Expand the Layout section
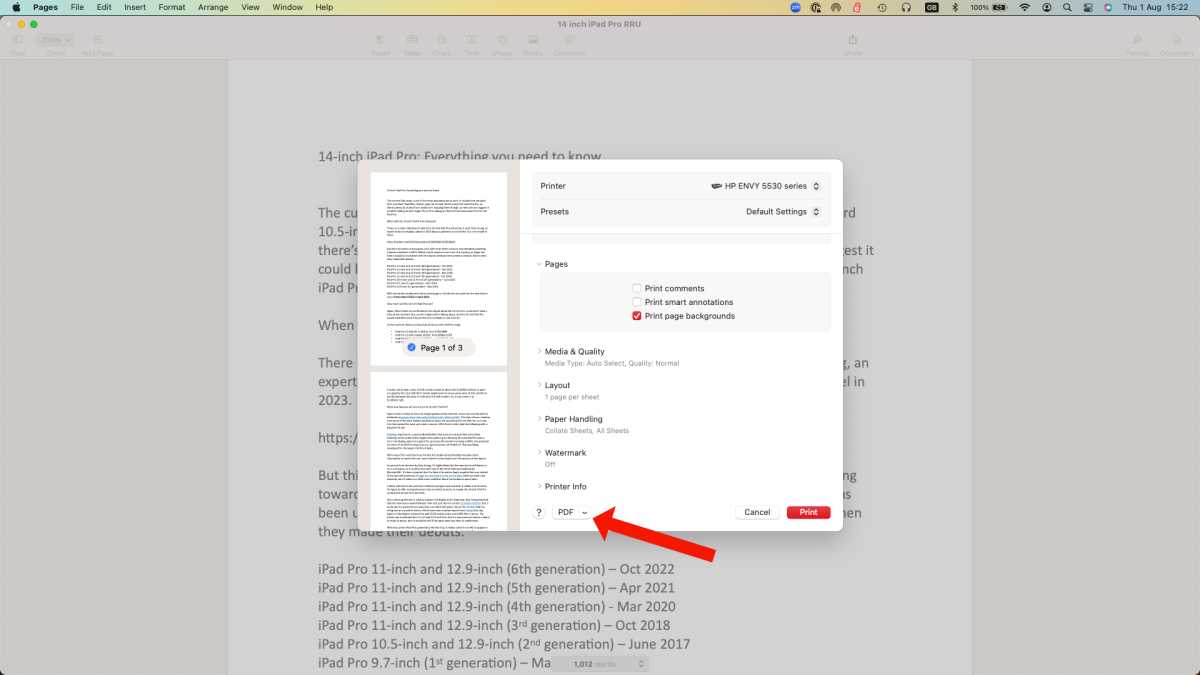 [540, 385]
